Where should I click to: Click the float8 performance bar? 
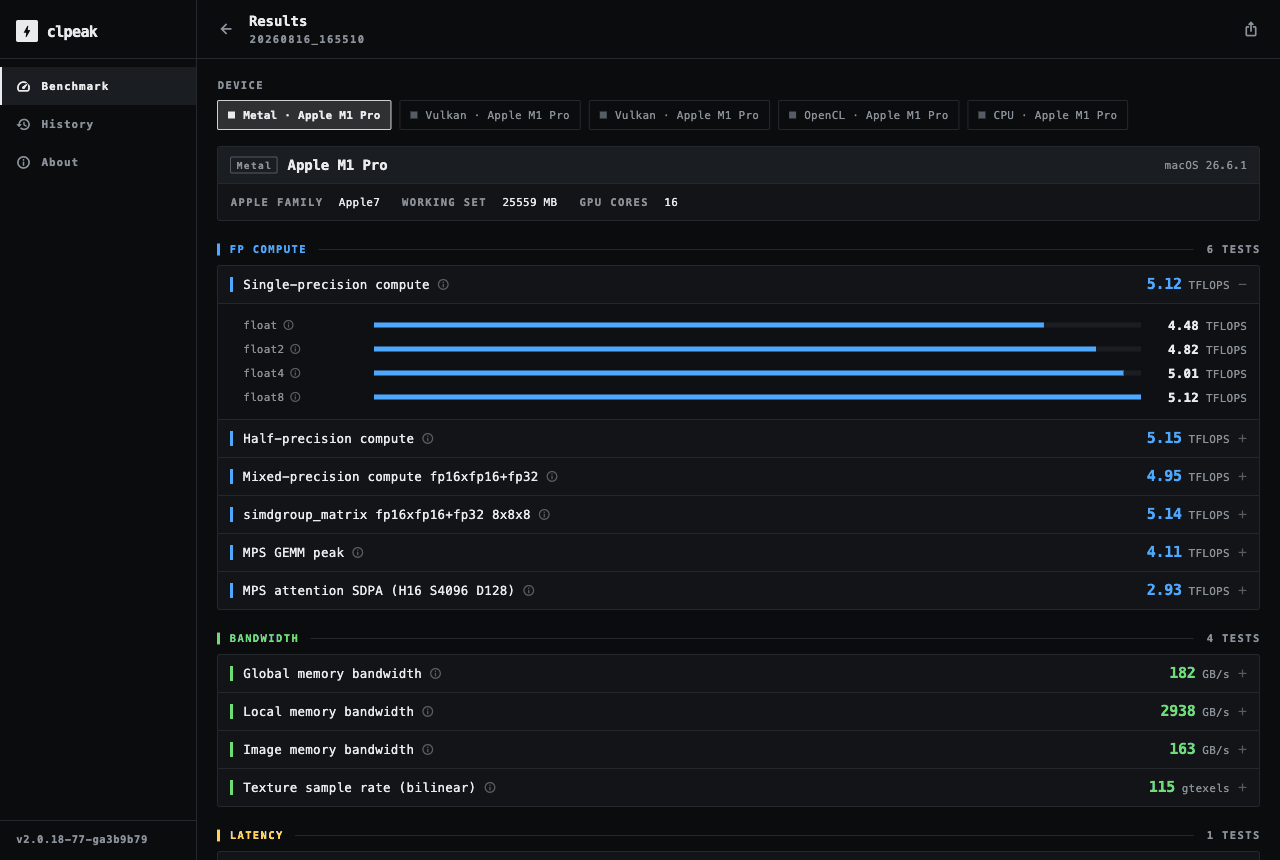[757, 397]
